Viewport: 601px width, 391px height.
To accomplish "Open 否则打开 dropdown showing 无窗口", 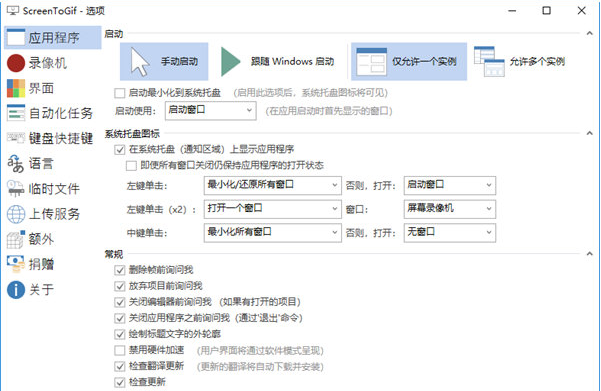I will click(x=450, y=233).
